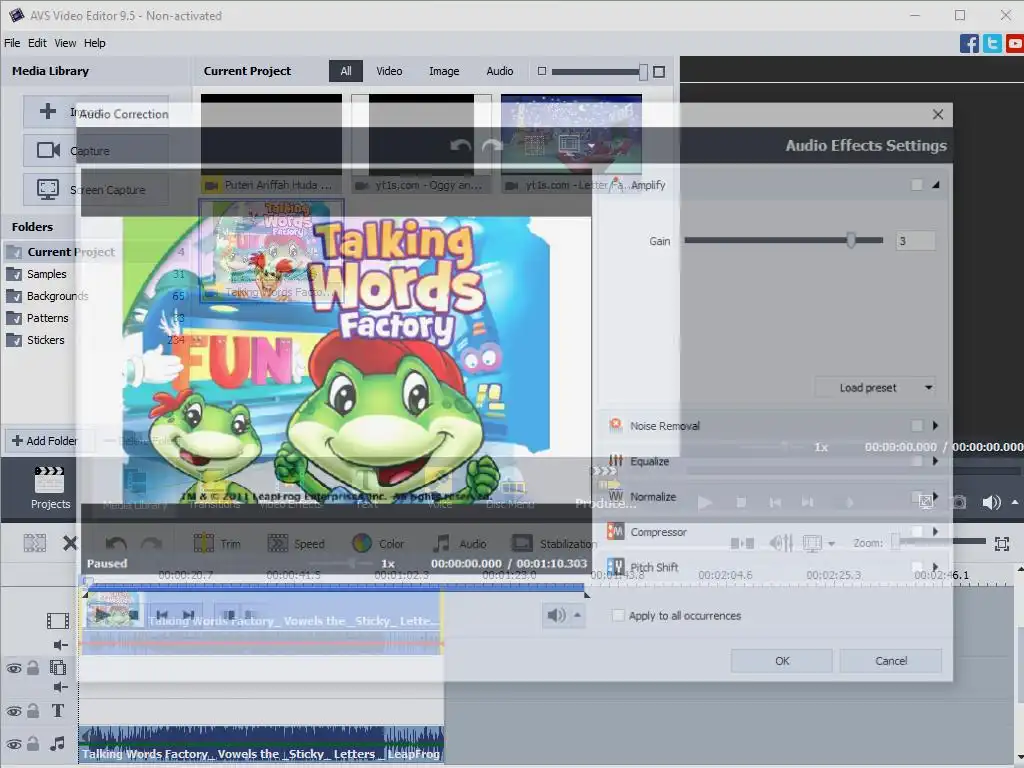Lock the text track

pos(33,711)
